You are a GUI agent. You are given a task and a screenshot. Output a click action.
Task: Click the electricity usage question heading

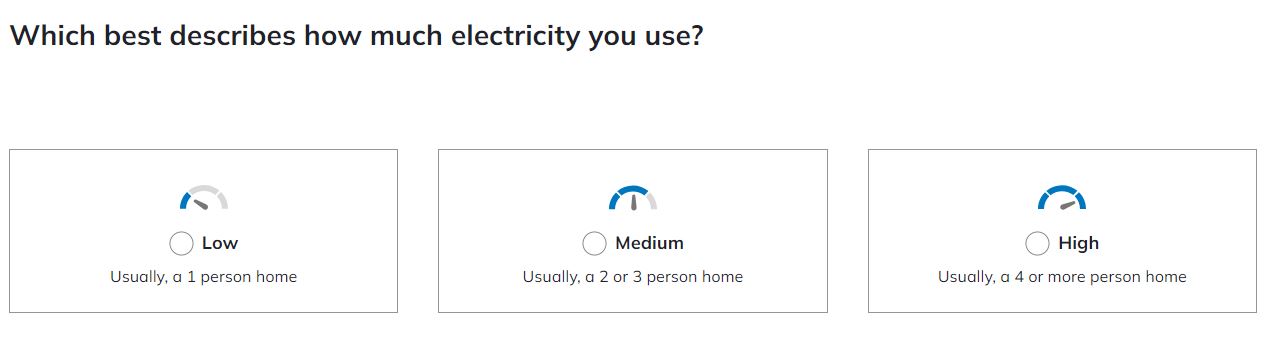(x=356, y=37)
